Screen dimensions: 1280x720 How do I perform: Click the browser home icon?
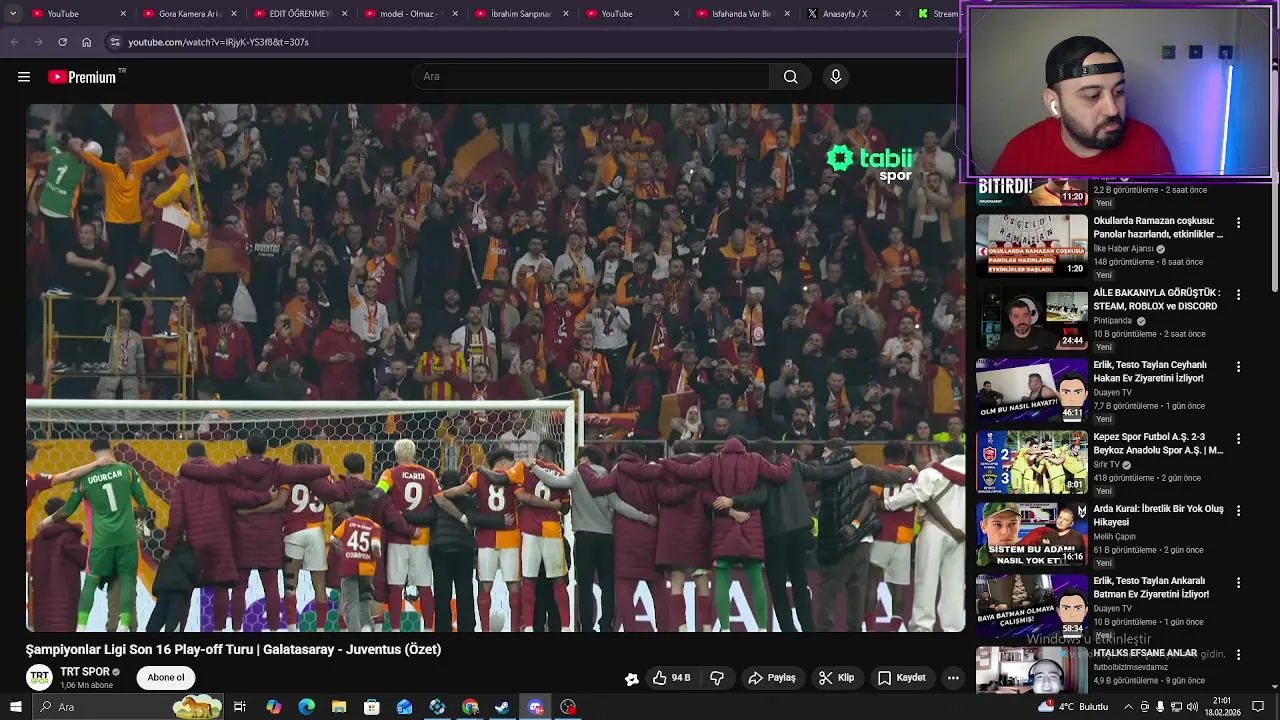(x=86, y=42)
